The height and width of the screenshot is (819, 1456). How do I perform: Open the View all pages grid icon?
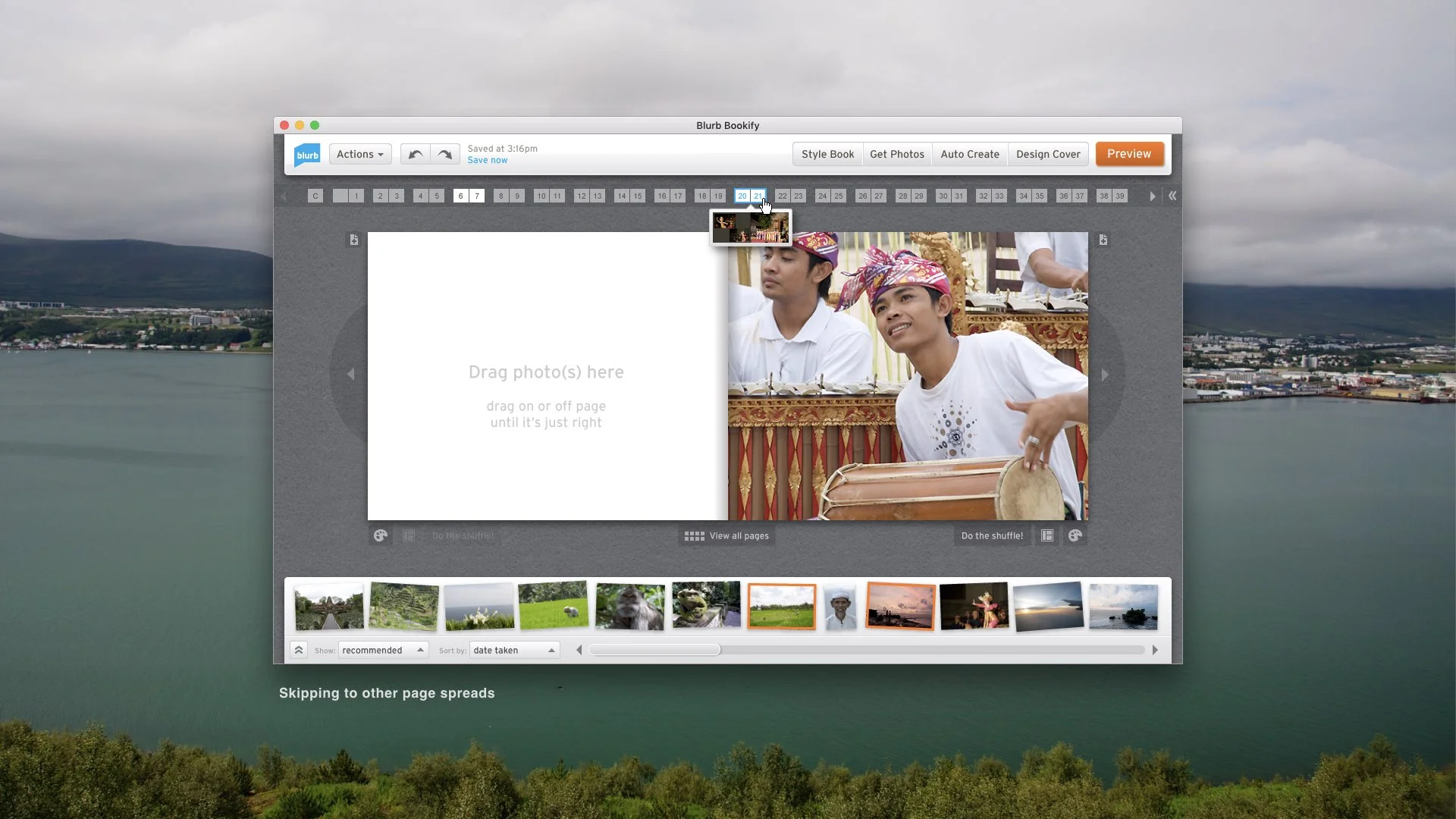pos(694,535)
